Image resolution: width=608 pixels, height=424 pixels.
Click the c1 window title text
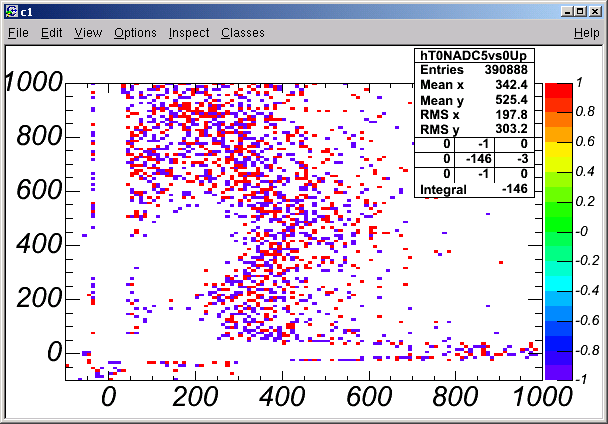pos(26,12)
